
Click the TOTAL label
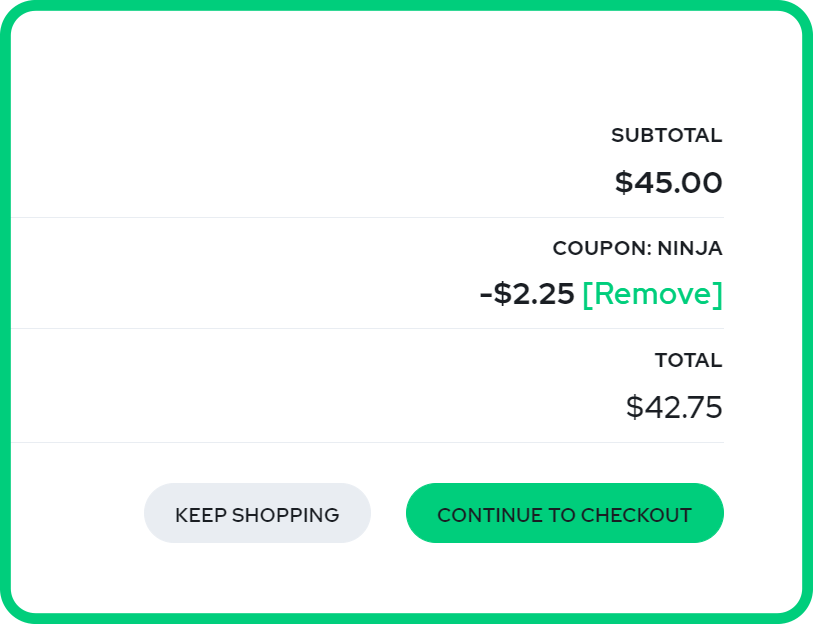(x=688, y=360)
